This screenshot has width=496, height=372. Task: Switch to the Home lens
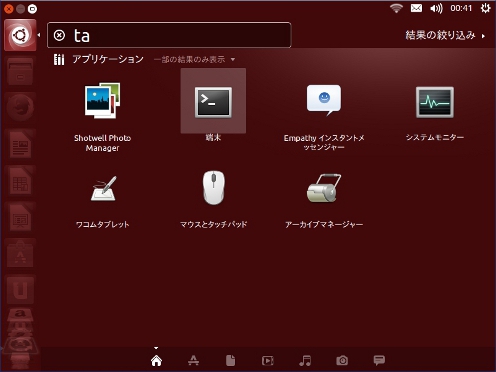click(156, 360)
